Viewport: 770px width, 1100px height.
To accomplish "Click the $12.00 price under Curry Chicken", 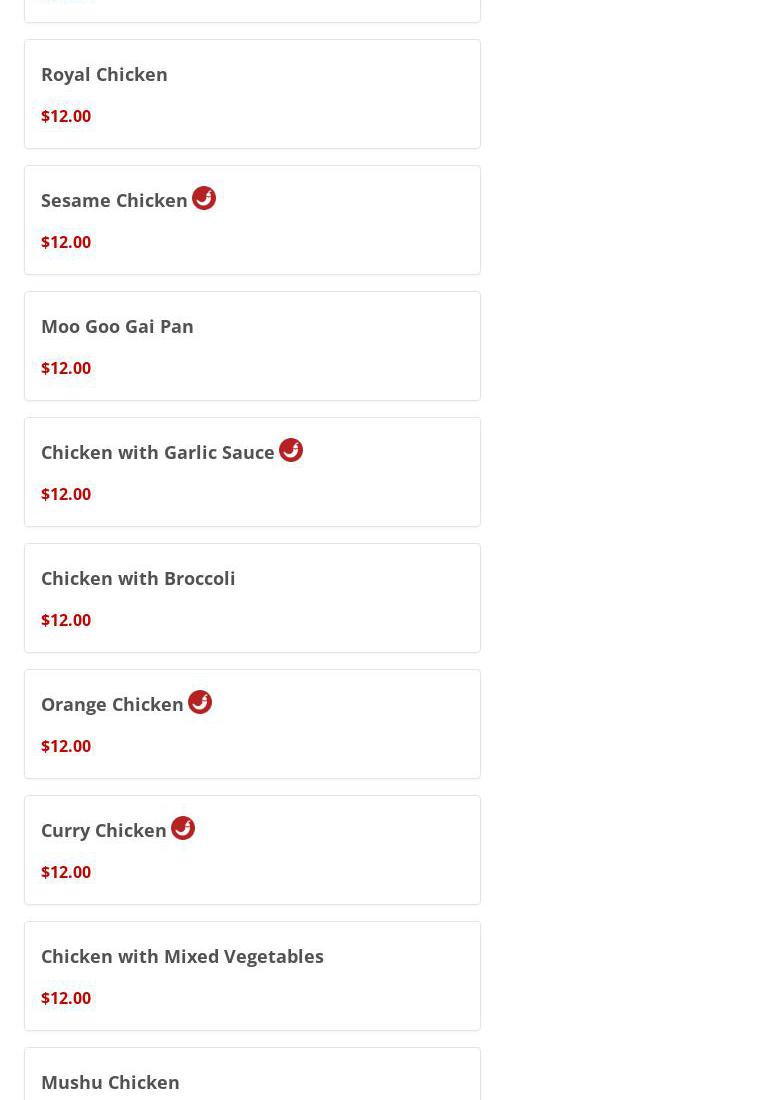I will pos(66,872).
